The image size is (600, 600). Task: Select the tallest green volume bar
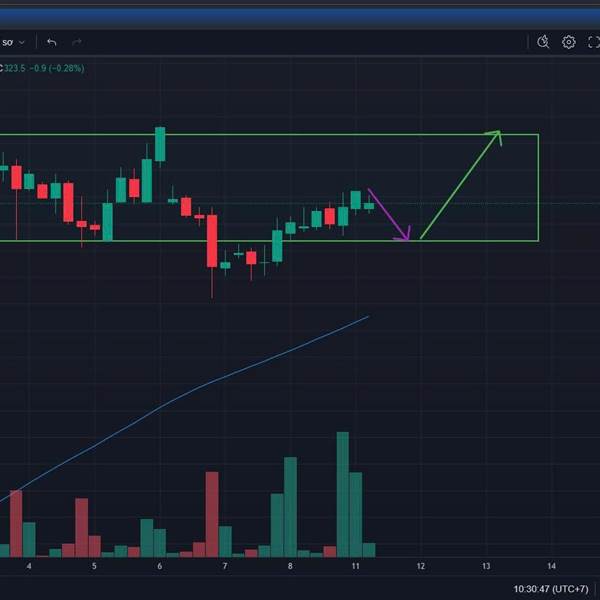342,494
